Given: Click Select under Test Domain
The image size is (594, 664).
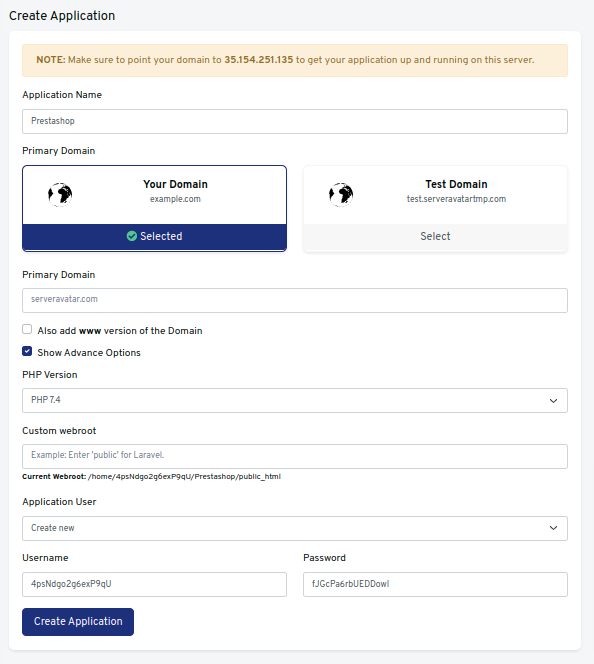Looking at the screenshot, I should click(435, 236).
